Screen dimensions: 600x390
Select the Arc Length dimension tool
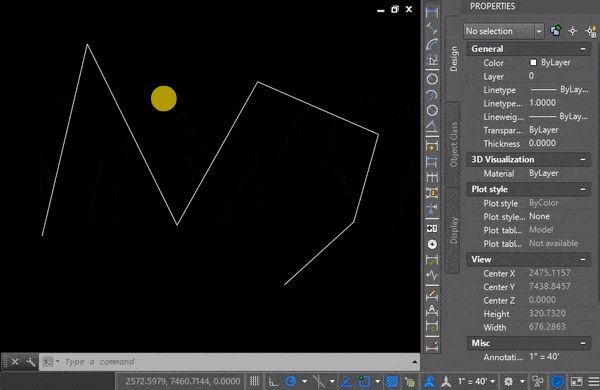click(x=432, y=44)
